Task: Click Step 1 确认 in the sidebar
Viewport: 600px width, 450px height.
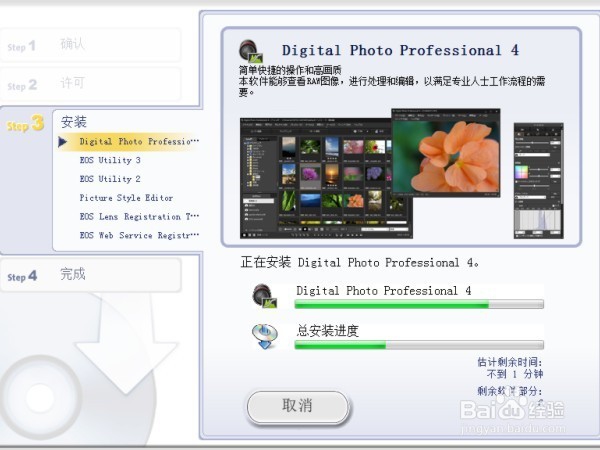Action: click(90, 45)
